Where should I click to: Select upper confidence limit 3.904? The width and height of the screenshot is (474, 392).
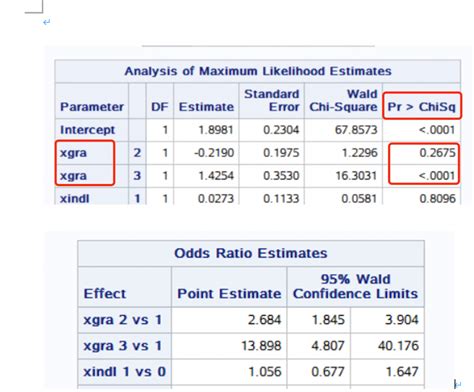[x=402, y=320]
